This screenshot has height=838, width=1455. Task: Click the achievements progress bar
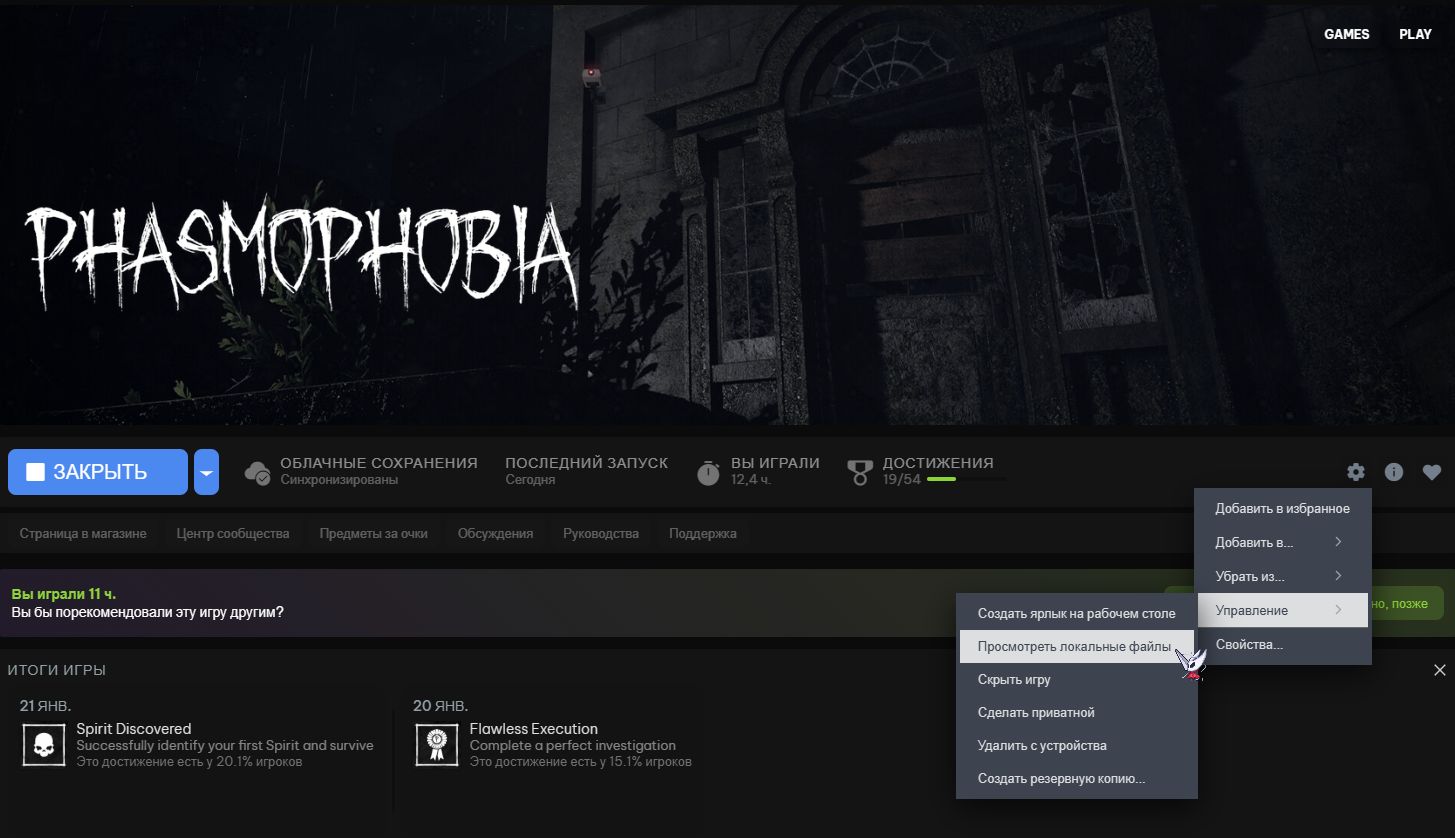pyautogui.click(x=966, y=480)
